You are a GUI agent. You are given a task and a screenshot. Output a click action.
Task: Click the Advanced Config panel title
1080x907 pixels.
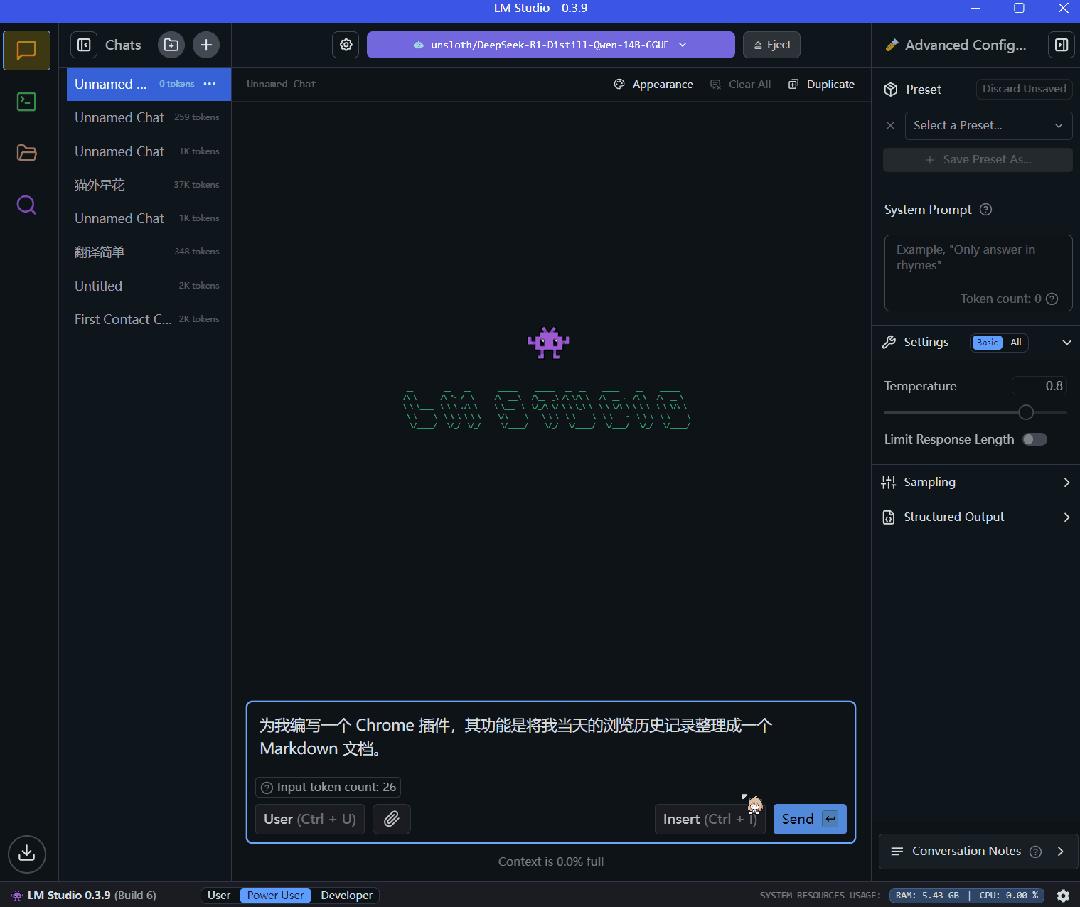click(965, 45)
